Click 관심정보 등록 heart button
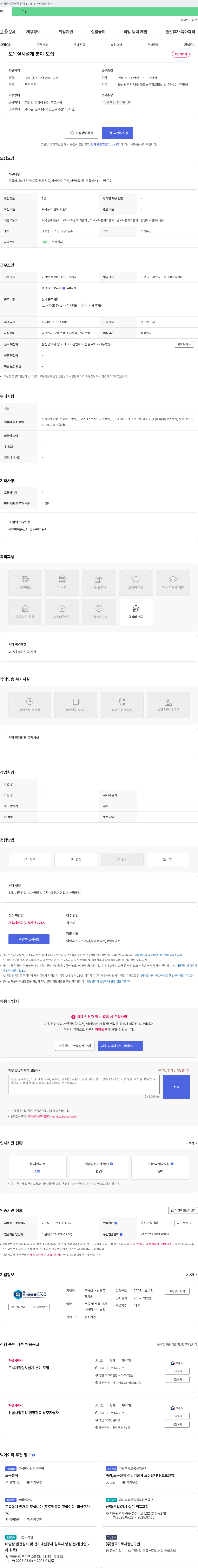Viewport: 198px width, 1568px height. point(82,133)
